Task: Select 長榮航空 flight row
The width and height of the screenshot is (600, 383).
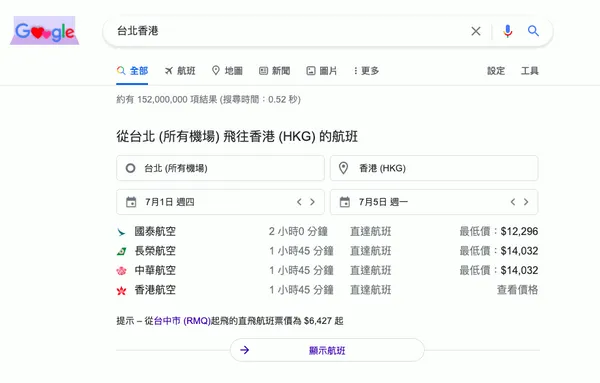Action: (327, 251)
